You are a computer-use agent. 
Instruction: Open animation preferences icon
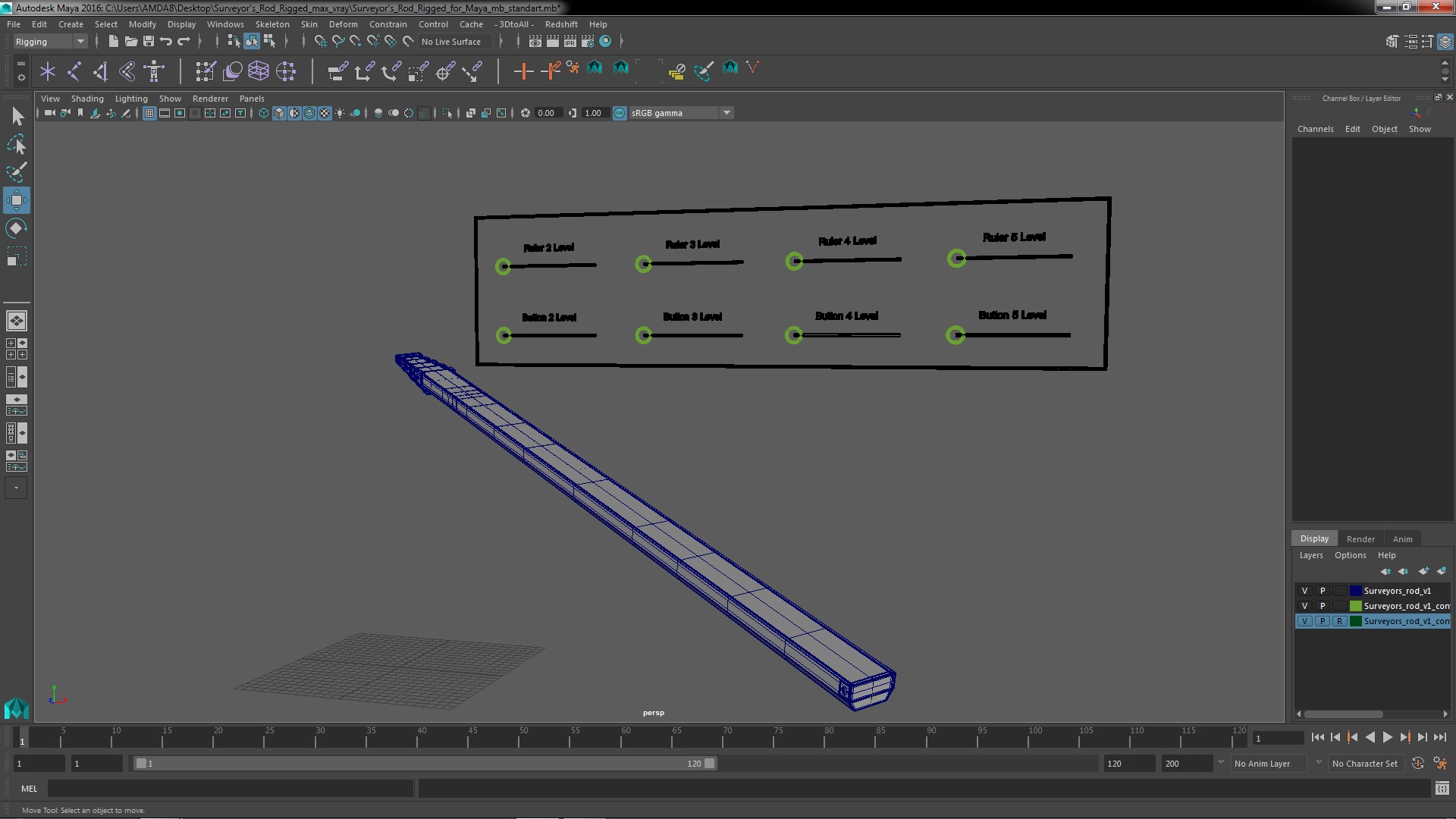pos(1439,764)
